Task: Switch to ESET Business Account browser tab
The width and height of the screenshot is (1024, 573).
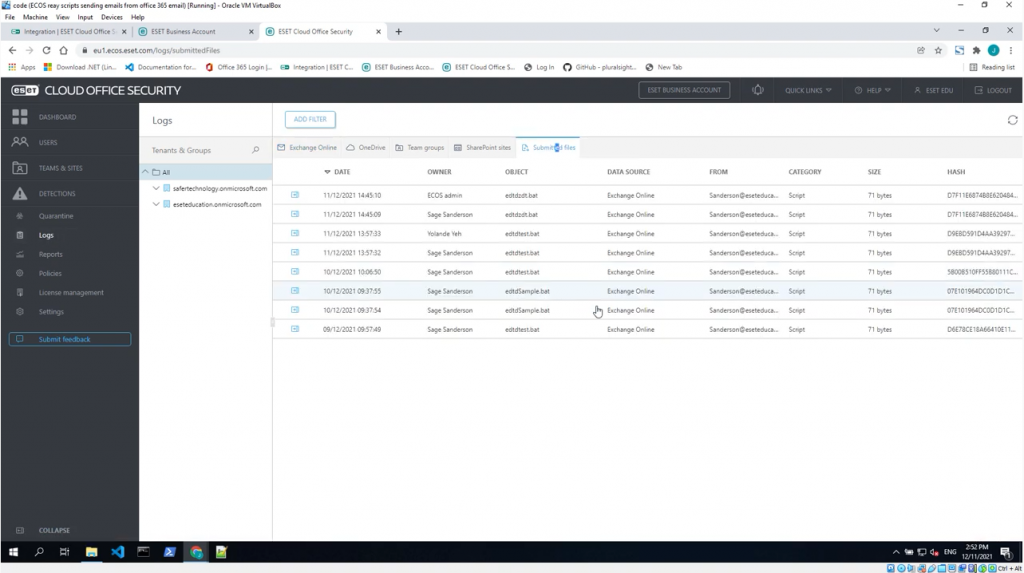Action: coord(196,31)
